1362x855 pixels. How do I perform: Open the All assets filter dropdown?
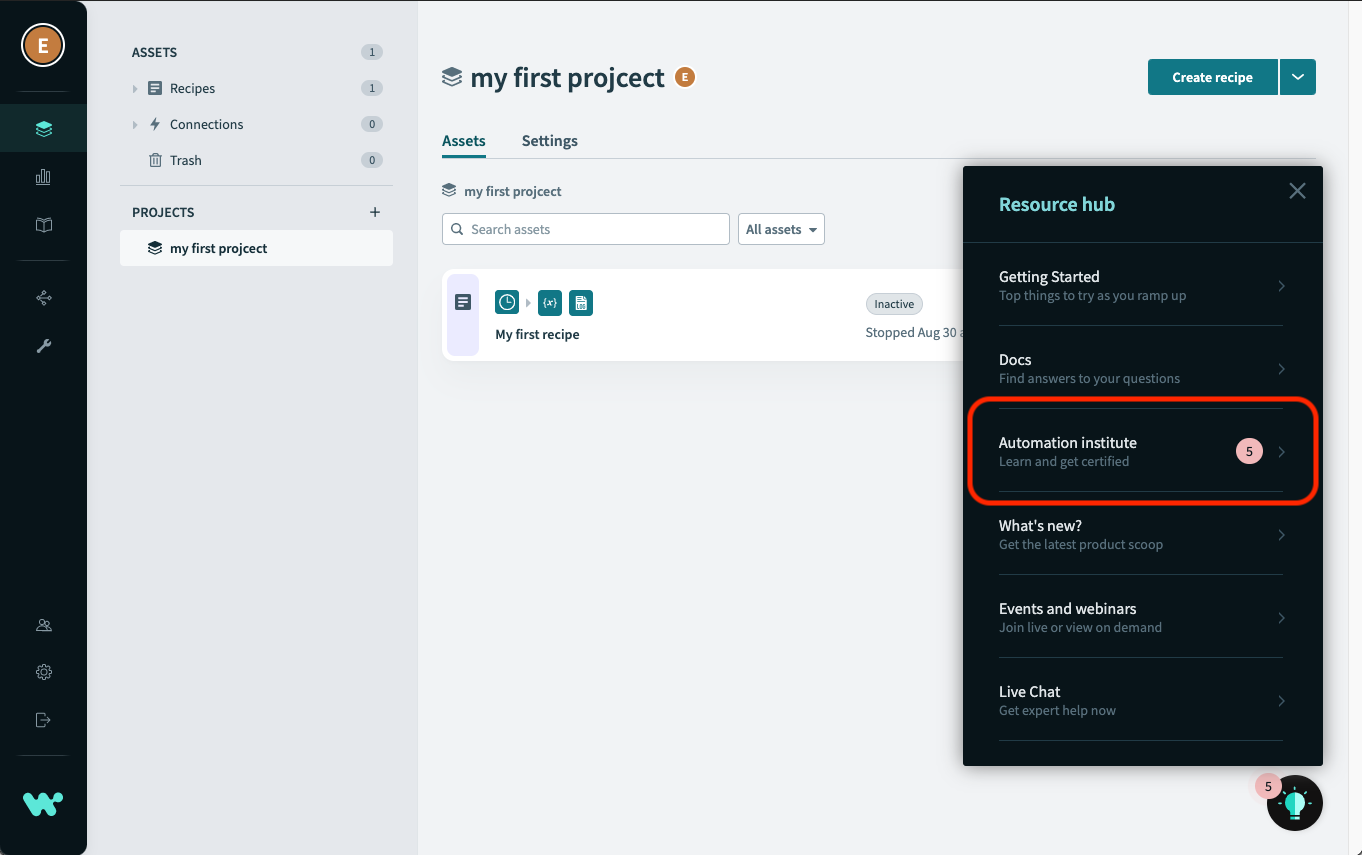click(x=781, y=229)
